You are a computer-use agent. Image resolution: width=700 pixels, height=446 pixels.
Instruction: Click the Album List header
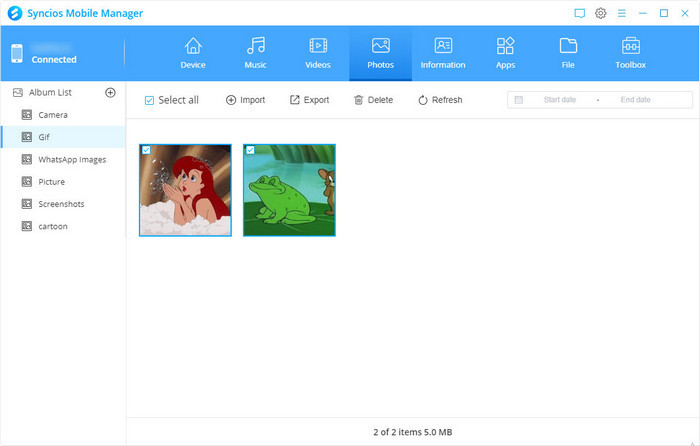pyautogui.click(x=50, y=92)
